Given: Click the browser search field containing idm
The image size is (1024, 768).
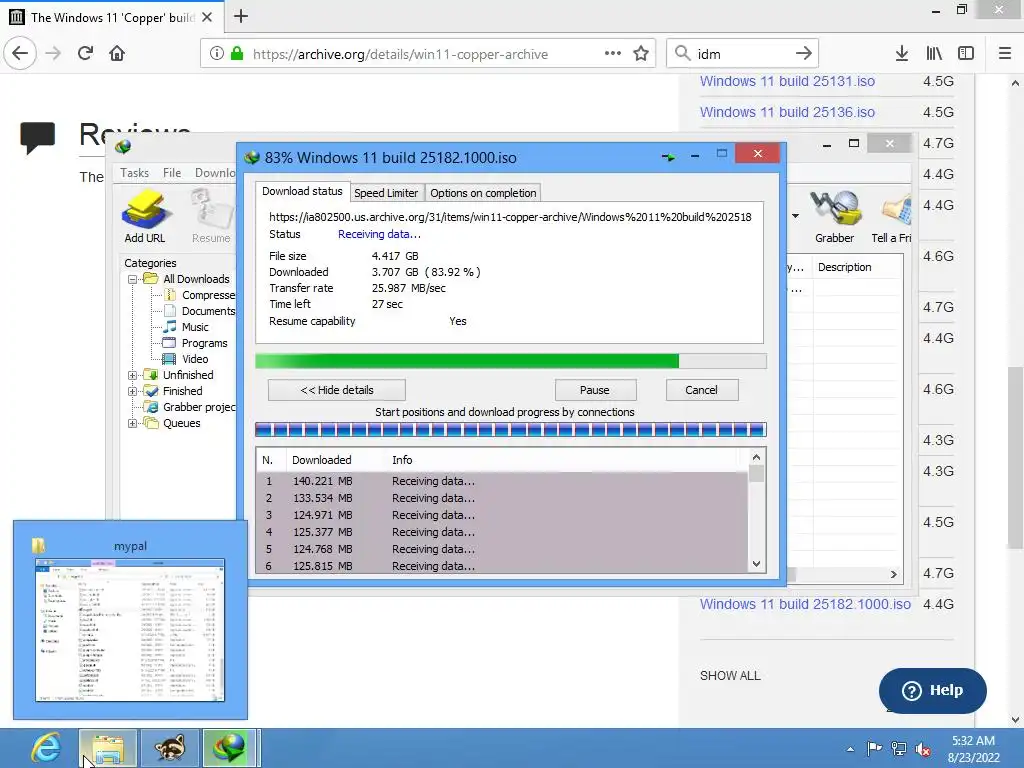Looking at the screenshot, I should point(743,54).
